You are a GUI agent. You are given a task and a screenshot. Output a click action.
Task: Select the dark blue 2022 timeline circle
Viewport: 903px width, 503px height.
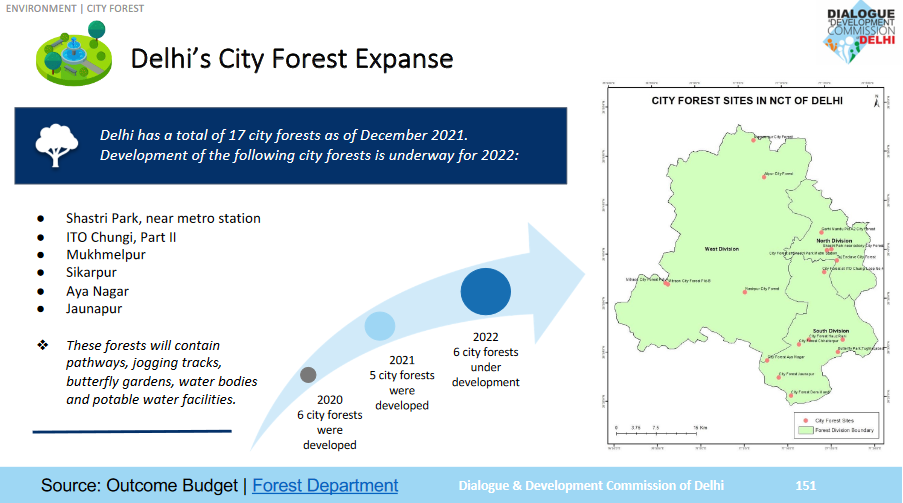tap(485, 292)
